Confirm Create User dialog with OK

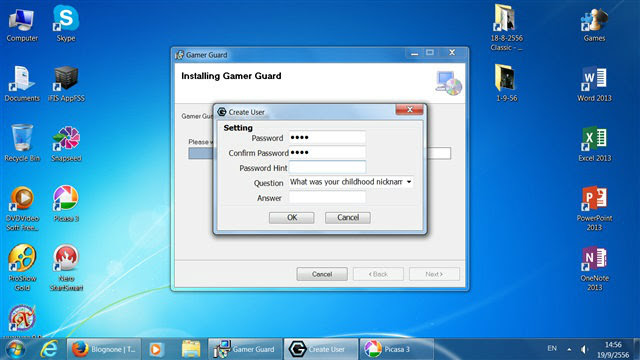tap(291, 218)
